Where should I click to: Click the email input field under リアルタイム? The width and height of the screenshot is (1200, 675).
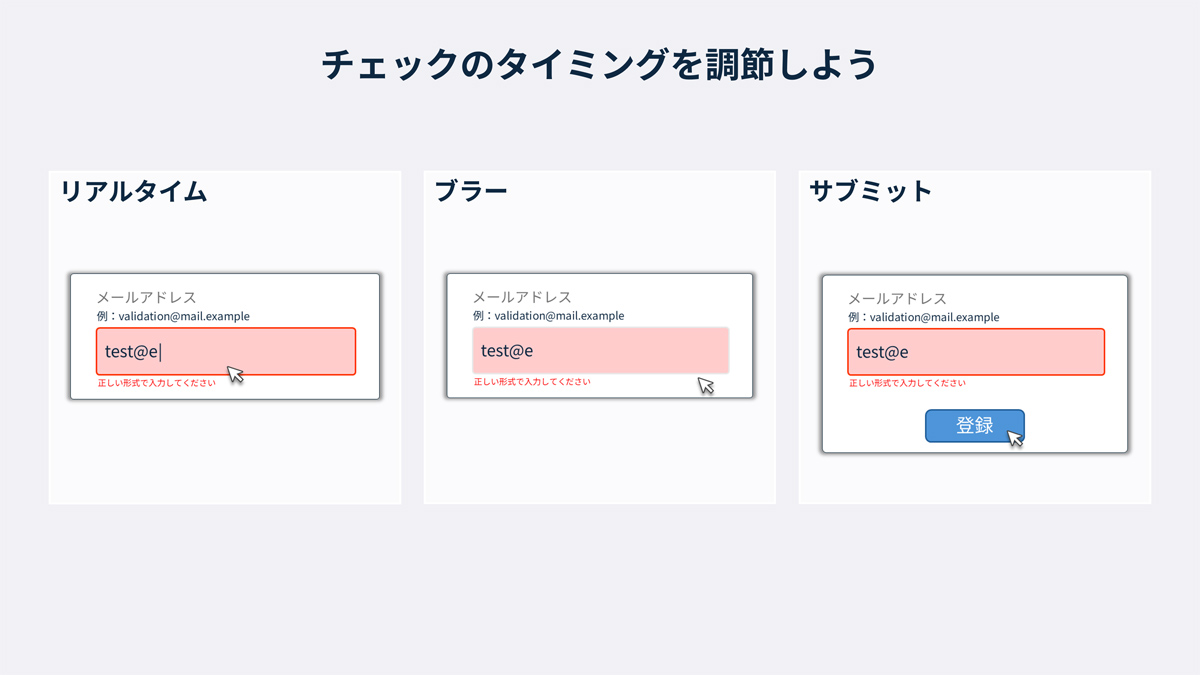(x=226, y=351)
